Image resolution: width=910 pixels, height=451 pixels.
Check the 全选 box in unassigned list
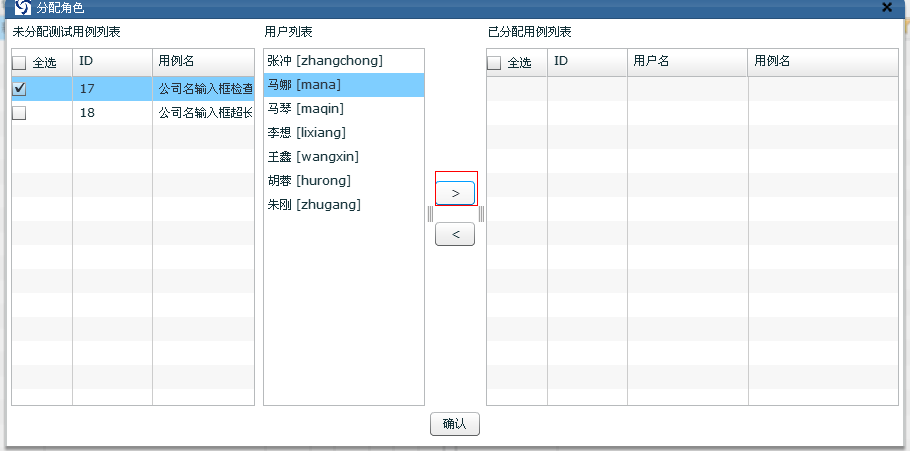click(x=19, y=63)
